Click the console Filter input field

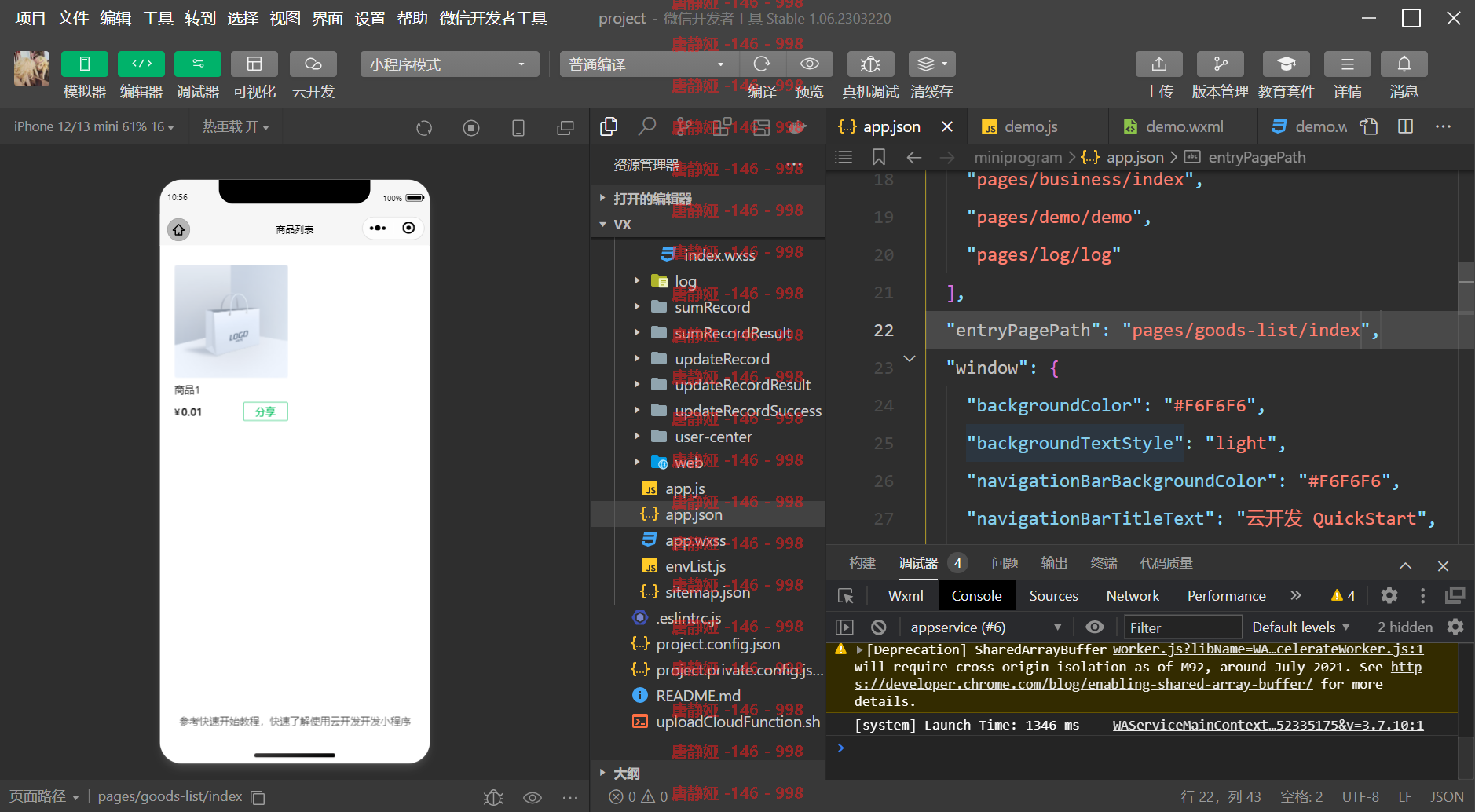[1183, 627]
